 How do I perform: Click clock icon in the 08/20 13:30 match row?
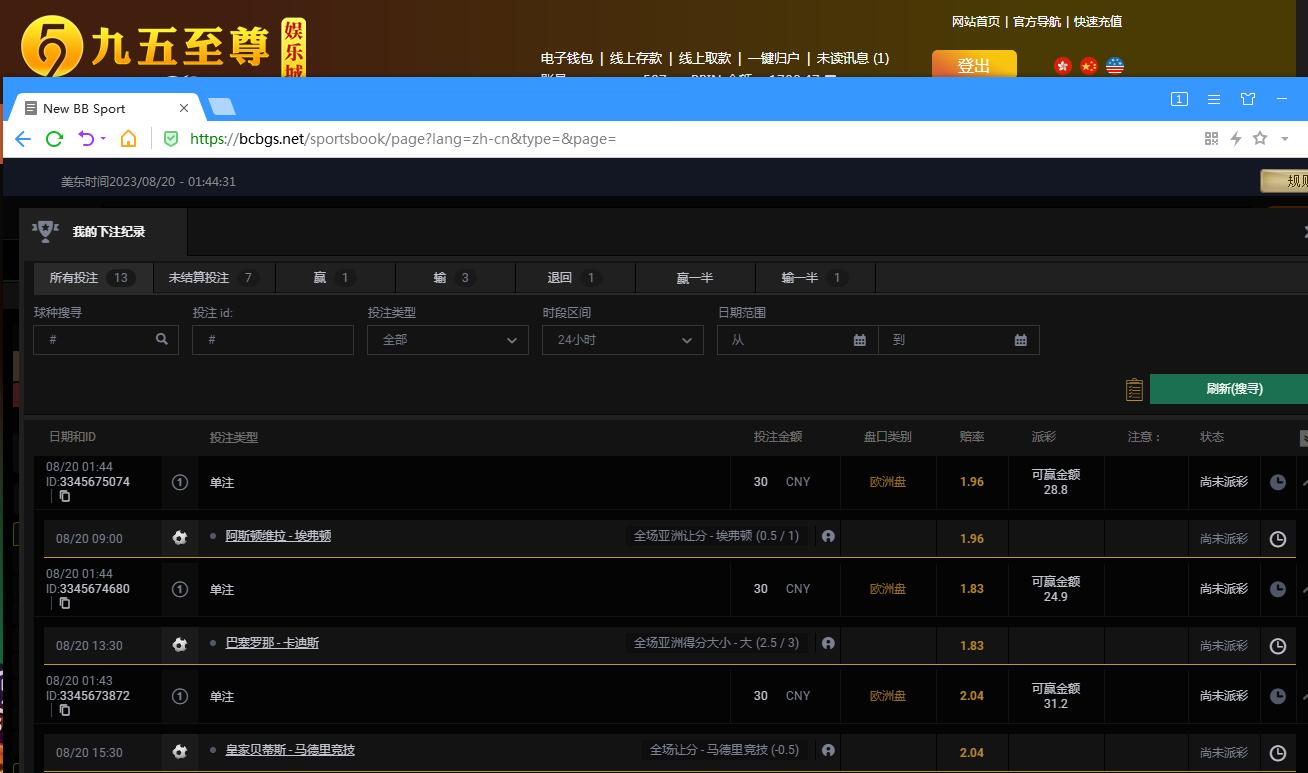pyautogui.click(x=1278, y=646)
